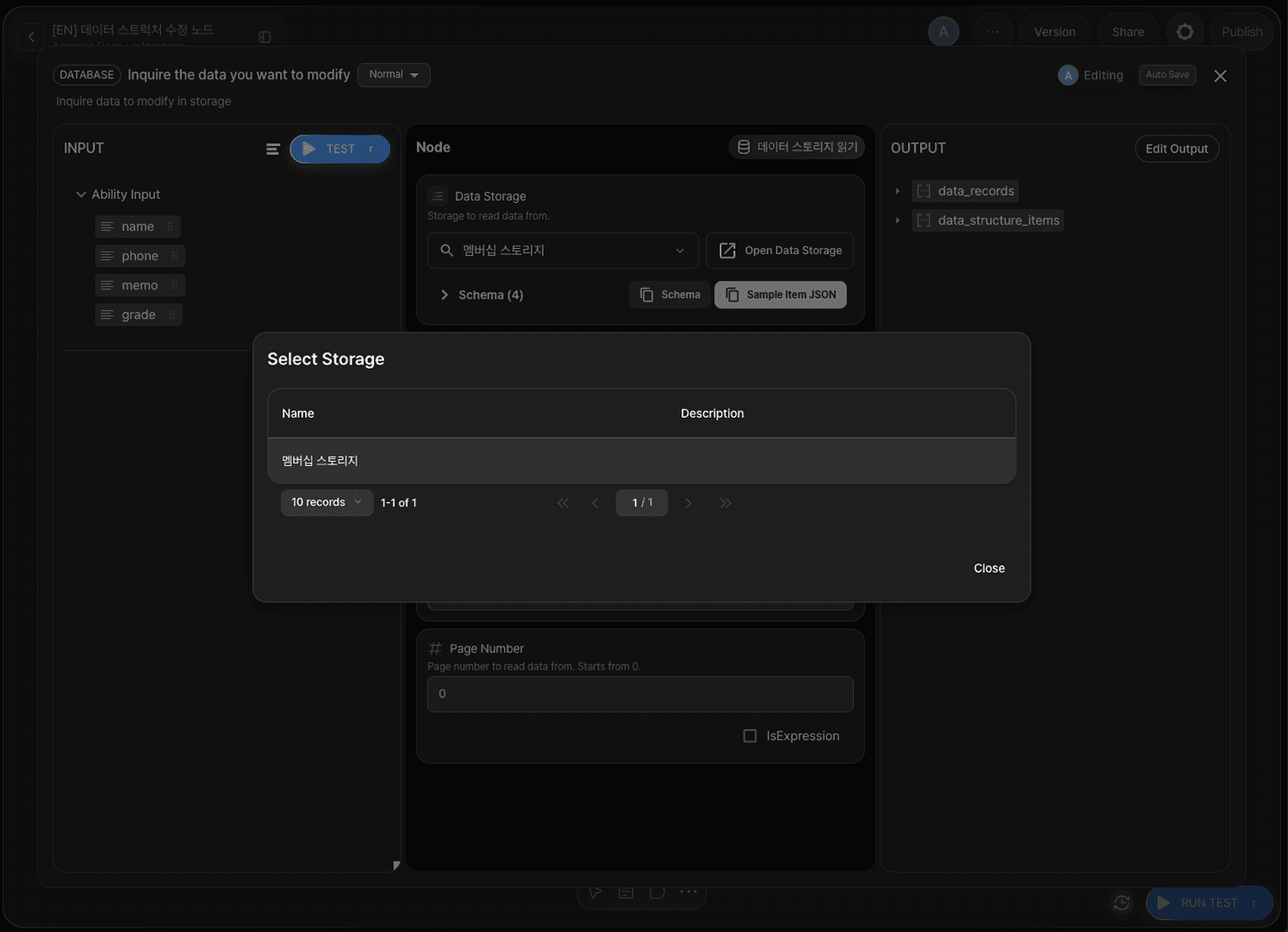Go to last page with double-right arrow

pos(725,503)
